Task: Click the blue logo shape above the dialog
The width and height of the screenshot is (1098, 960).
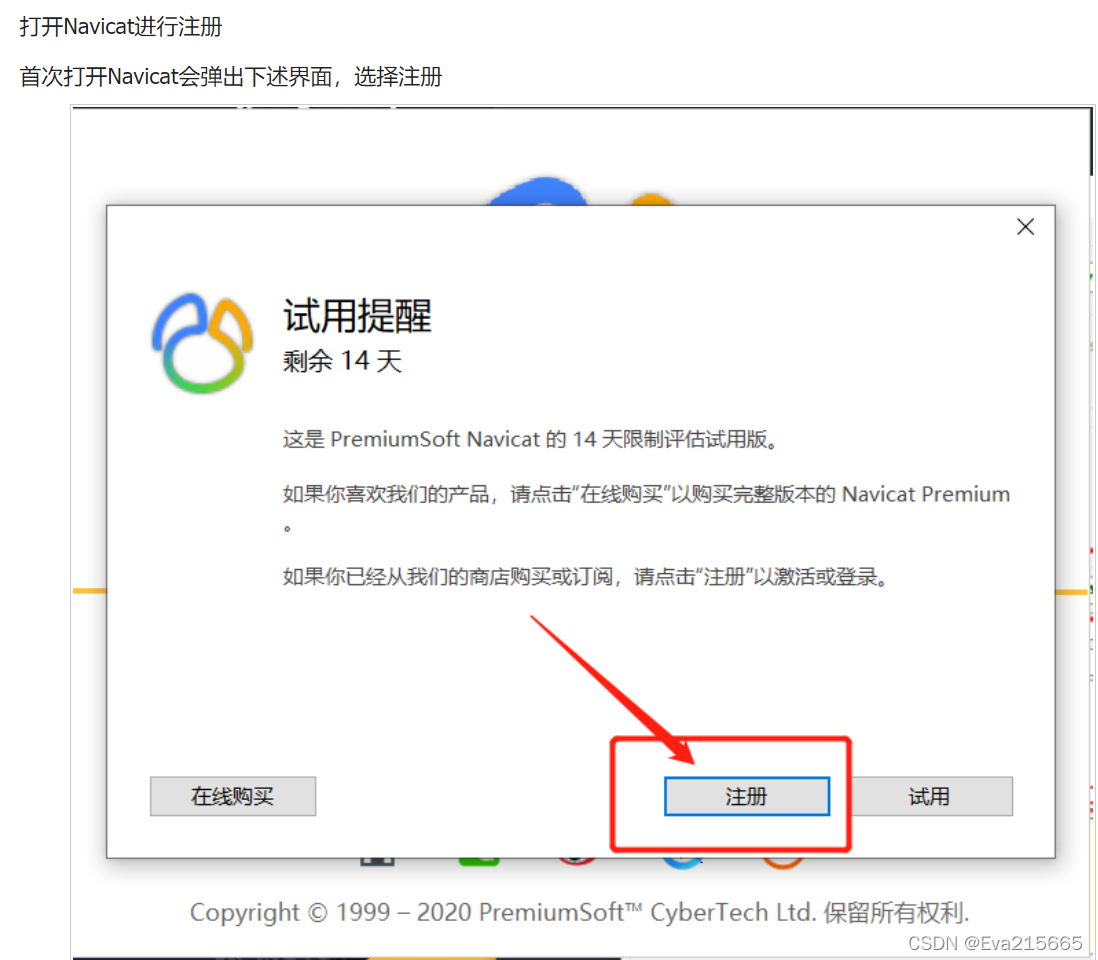Action: click(x=538, y=190)
